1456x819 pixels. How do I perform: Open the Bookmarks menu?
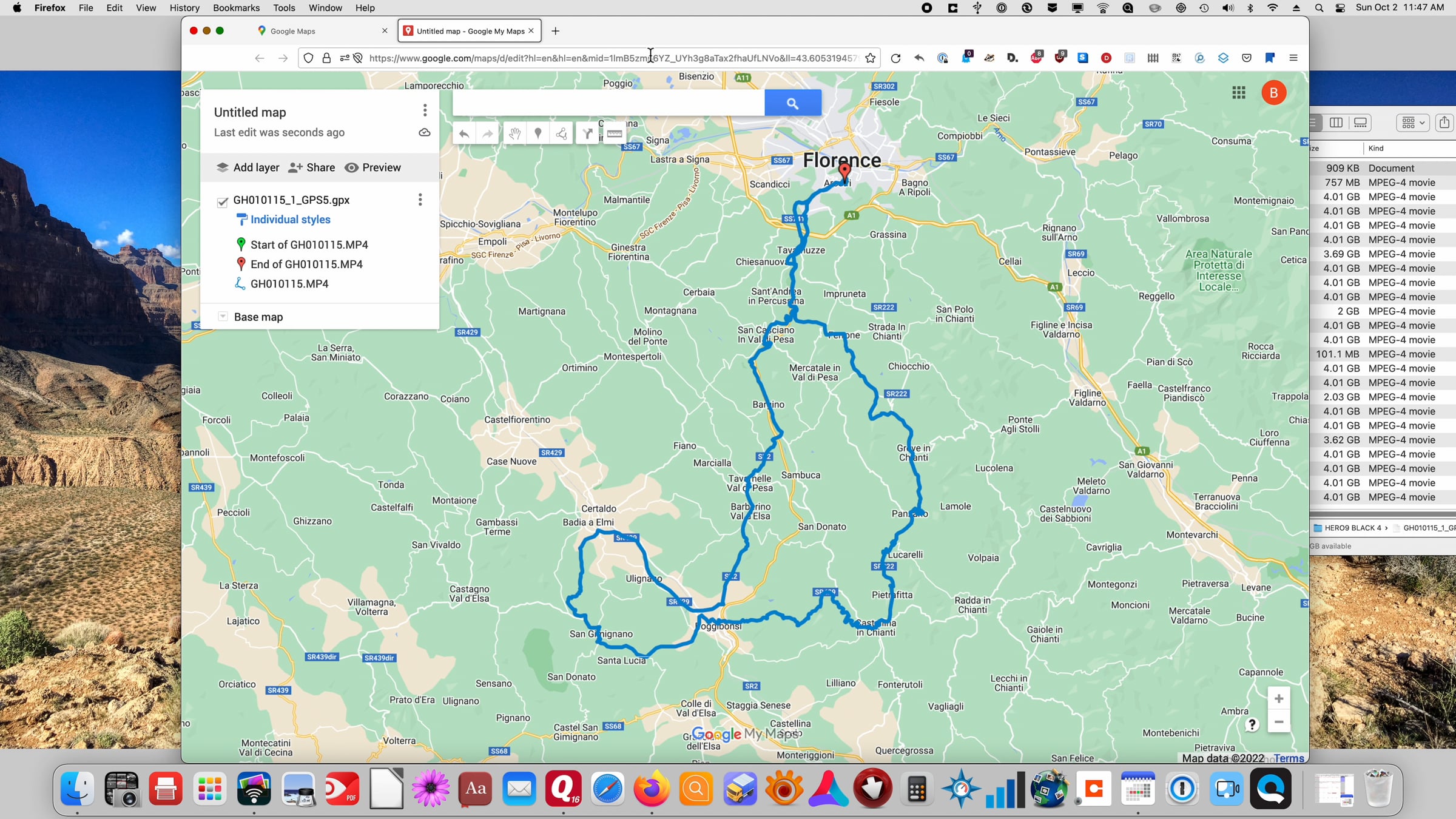pyautogui.click(x=236, y=8)
